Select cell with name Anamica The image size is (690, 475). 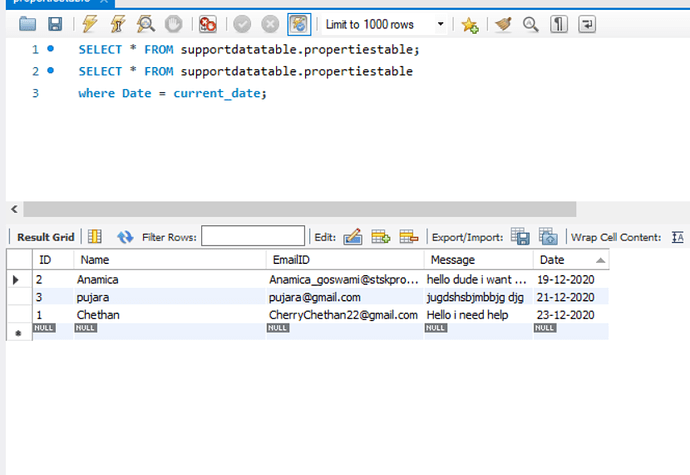coord(170,279)
